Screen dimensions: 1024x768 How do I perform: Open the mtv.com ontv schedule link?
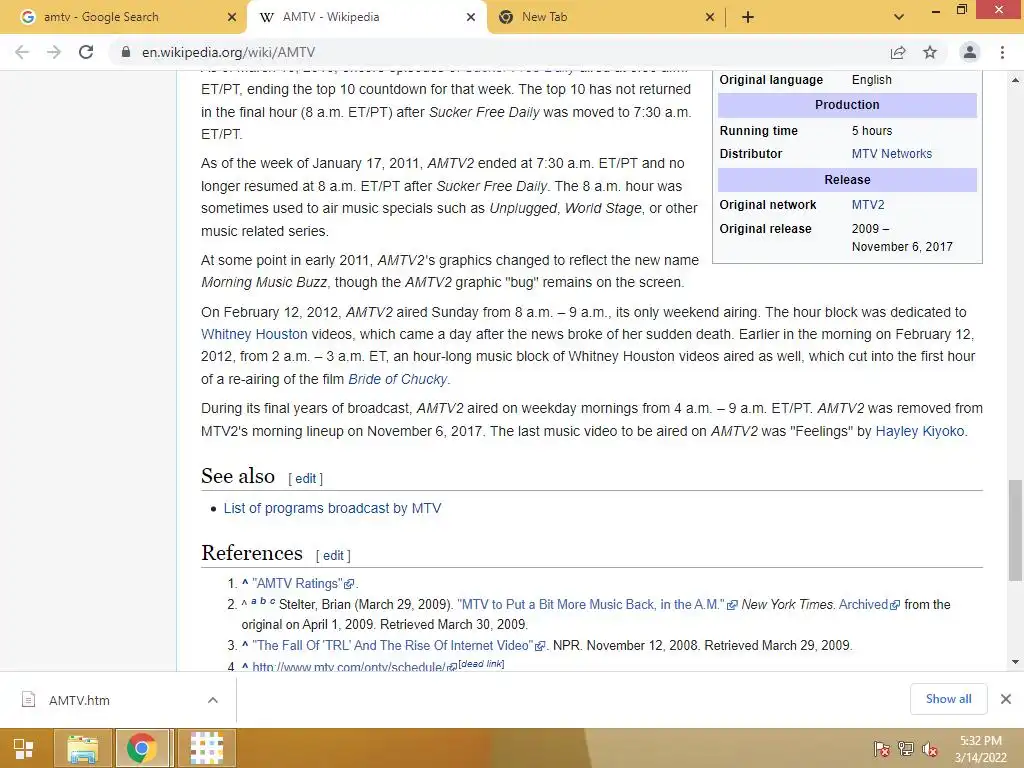(x=353, y=667)
